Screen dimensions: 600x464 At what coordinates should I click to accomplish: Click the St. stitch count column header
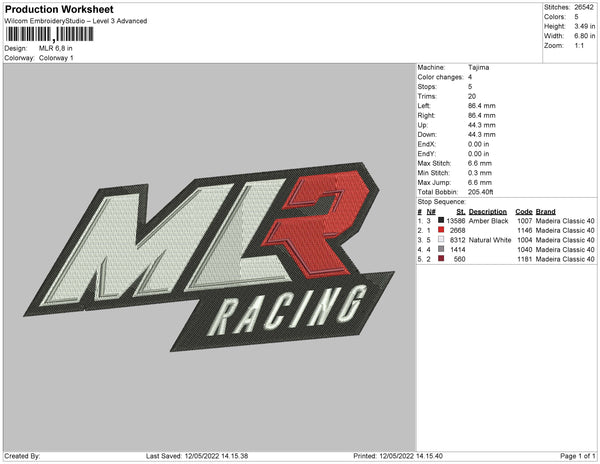(x=461, y=212)
